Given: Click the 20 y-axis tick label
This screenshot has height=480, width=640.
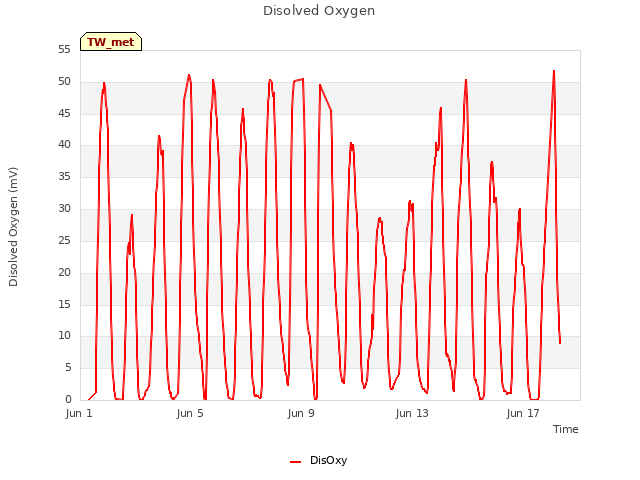Looking at the screenshot, I should 64,272.
